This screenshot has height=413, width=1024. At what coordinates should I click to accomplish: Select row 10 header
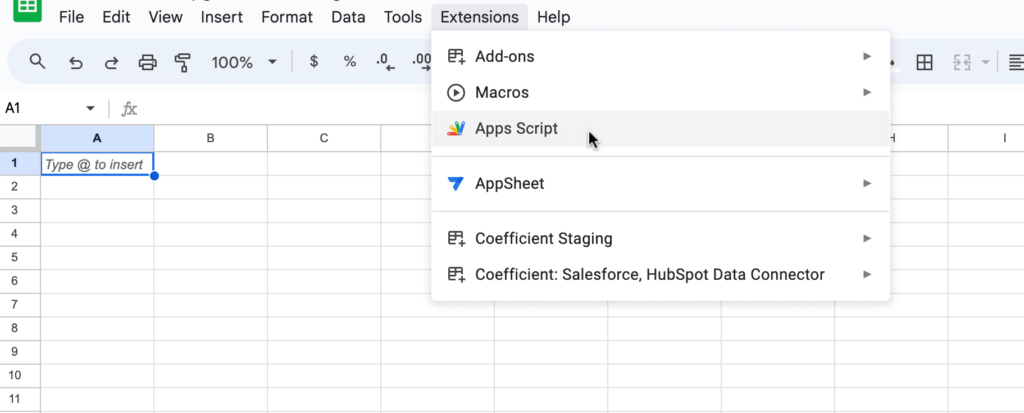pyautogui.click(x=20, y=376)
